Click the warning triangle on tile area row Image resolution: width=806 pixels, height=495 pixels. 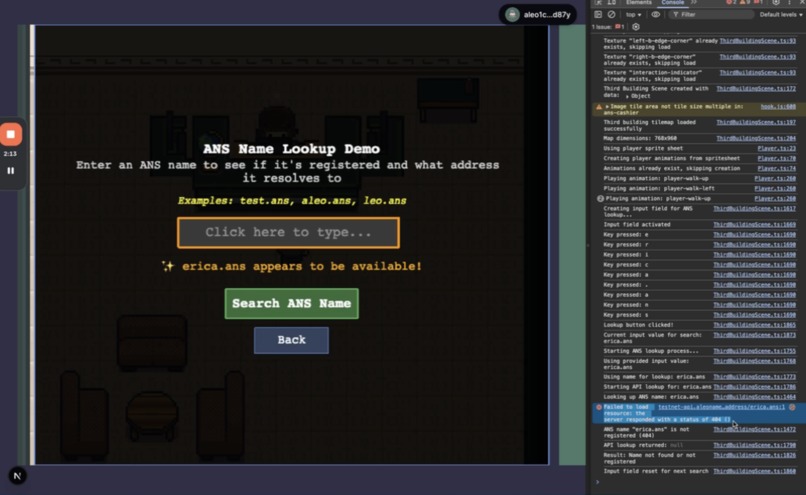(599, 107)
